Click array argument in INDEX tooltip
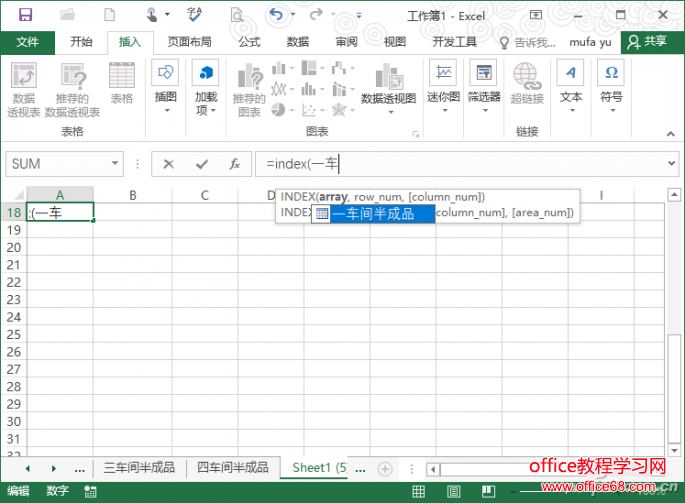The width and height of the screenshot is (685, 503). click(x=333, y=197)
